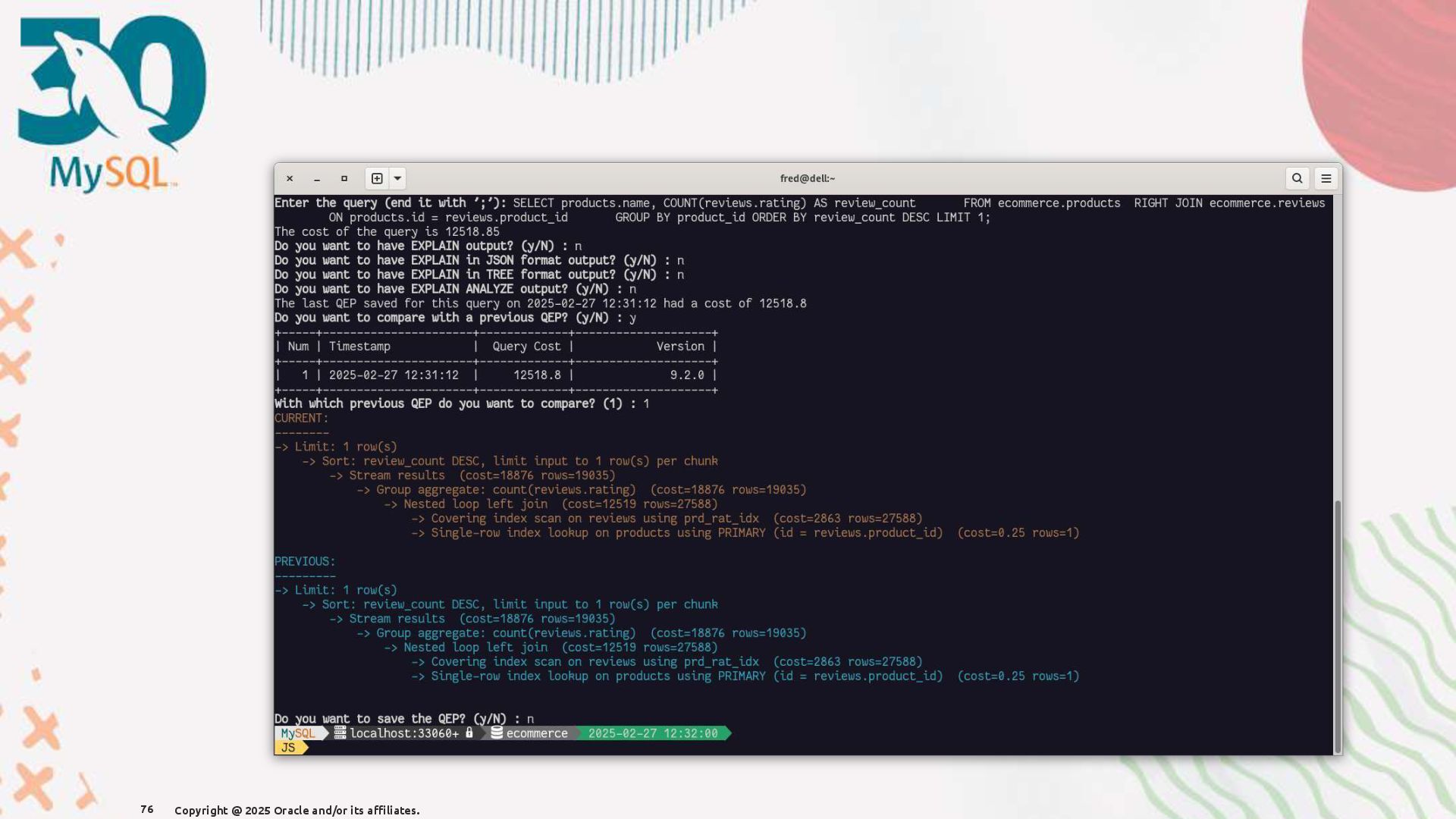
Task: Click the Version column header
Action: click(x=680, y=347)
